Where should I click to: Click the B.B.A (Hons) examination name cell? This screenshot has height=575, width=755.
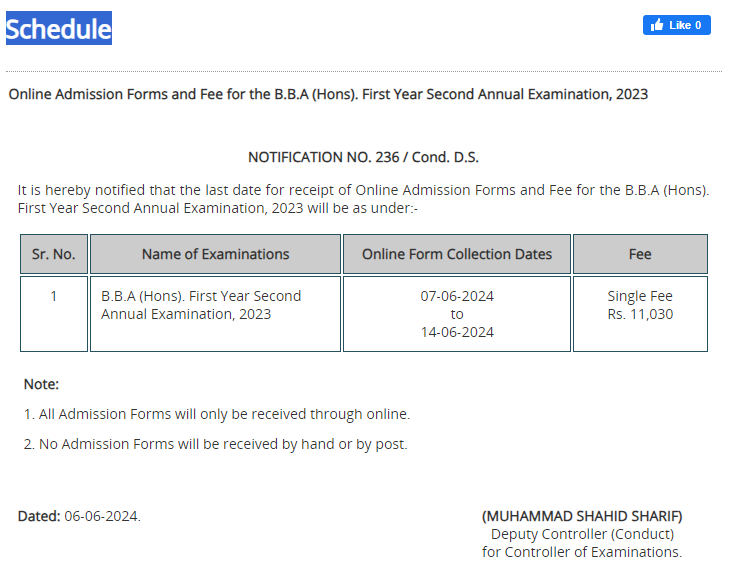pos(215,314)
